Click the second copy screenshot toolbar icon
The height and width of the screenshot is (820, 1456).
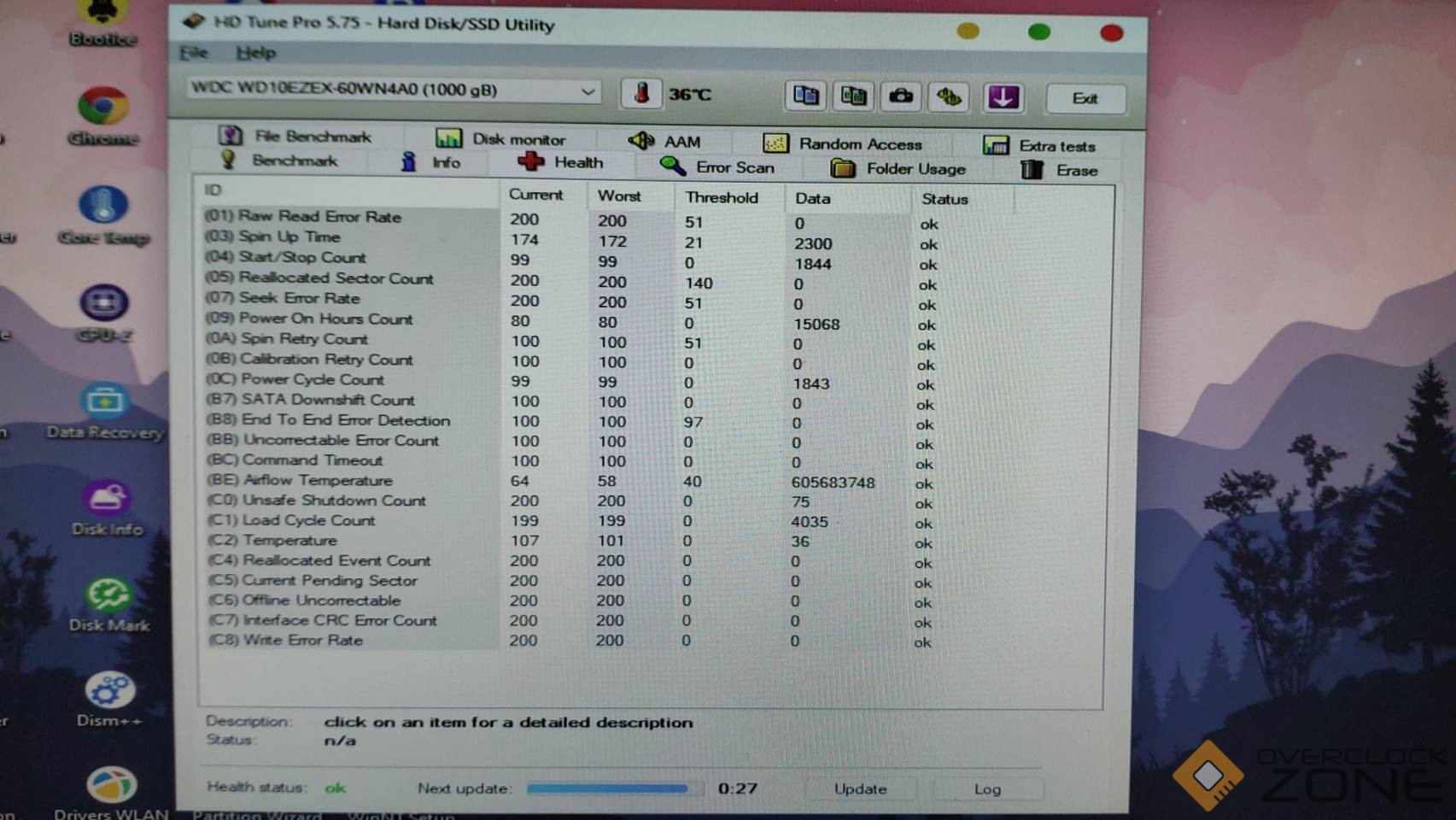[853, 96]
